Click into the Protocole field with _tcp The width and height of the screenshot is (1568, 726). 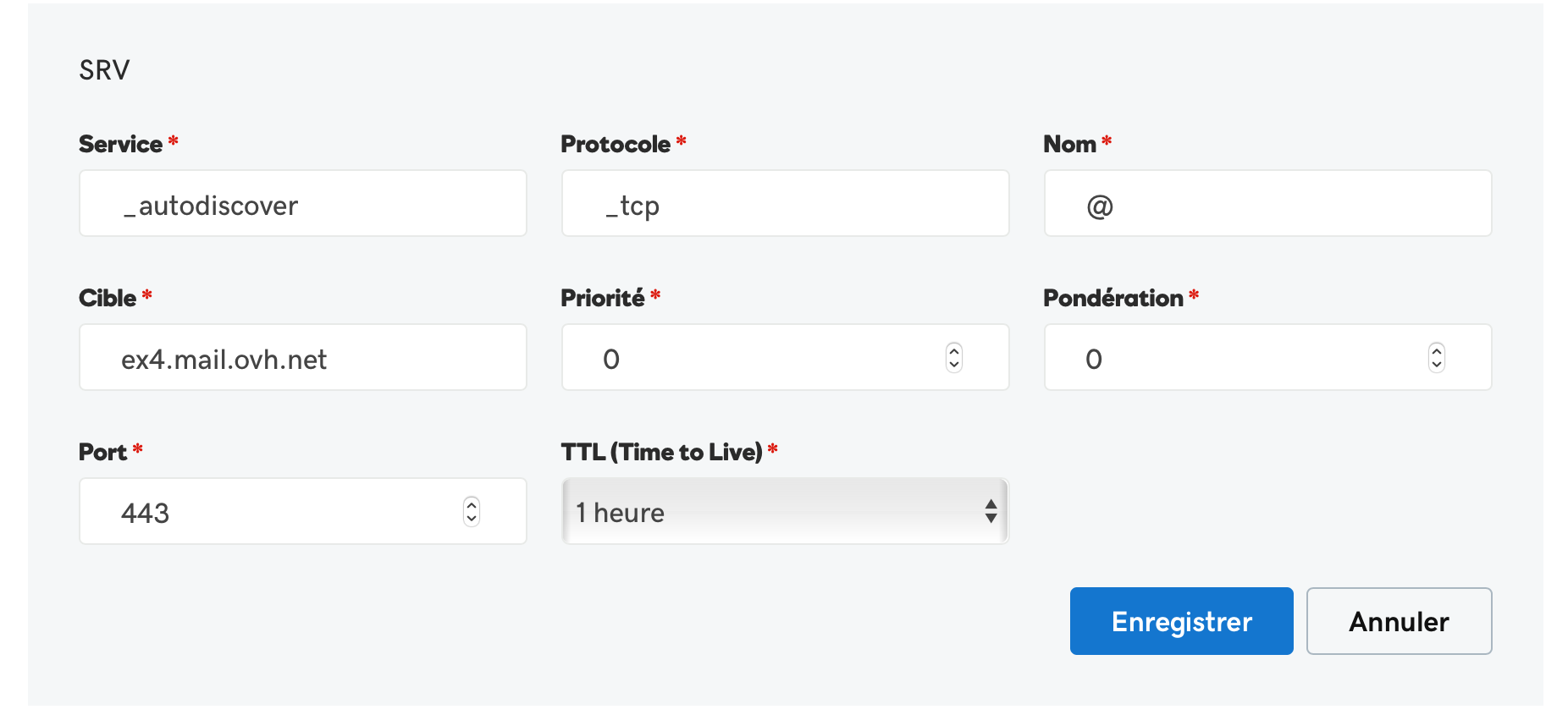click(785, 204)
